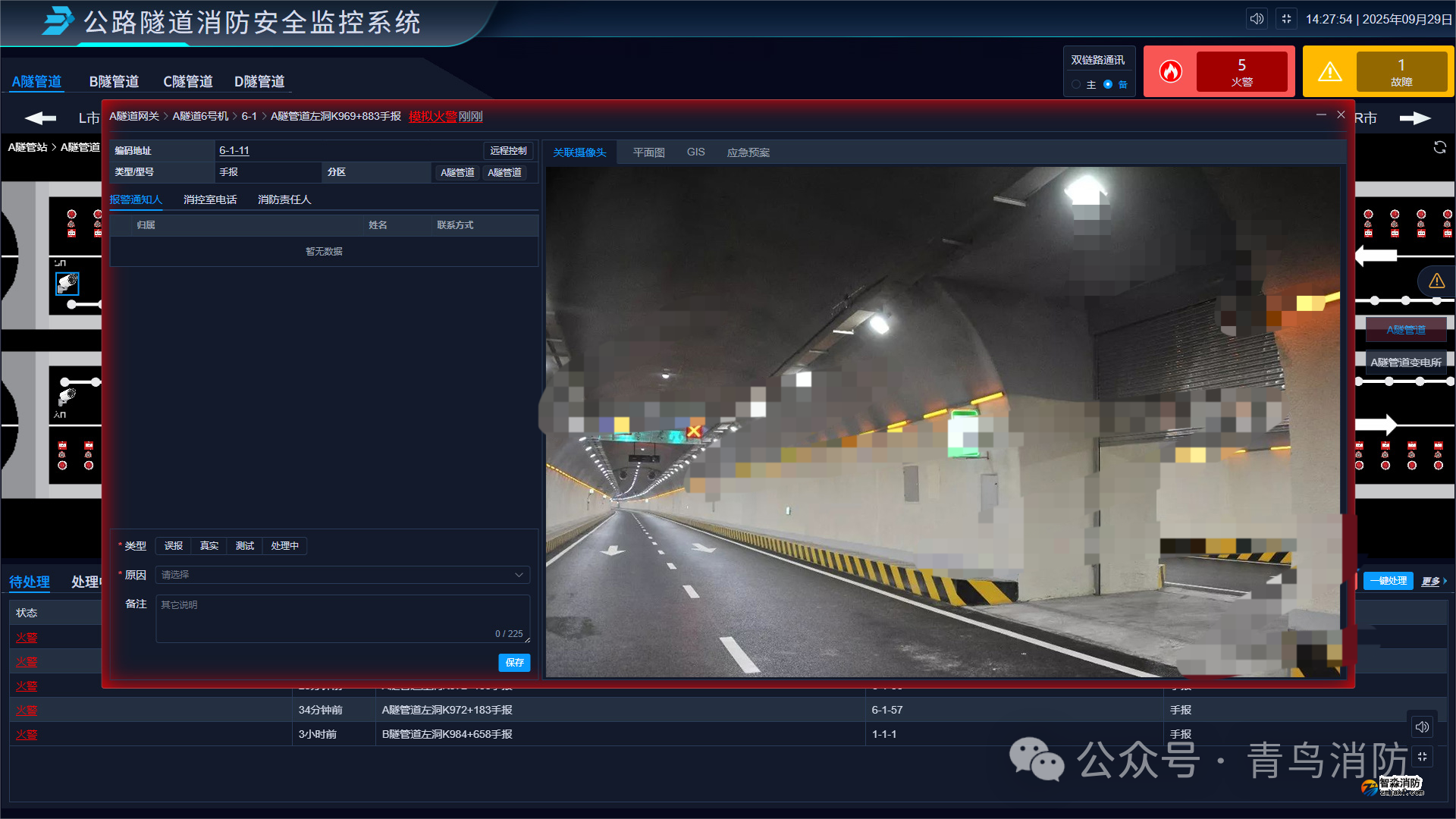Switch to the 平面图 tab
This screenshot has width=1456, height=819.
(648, 152)
